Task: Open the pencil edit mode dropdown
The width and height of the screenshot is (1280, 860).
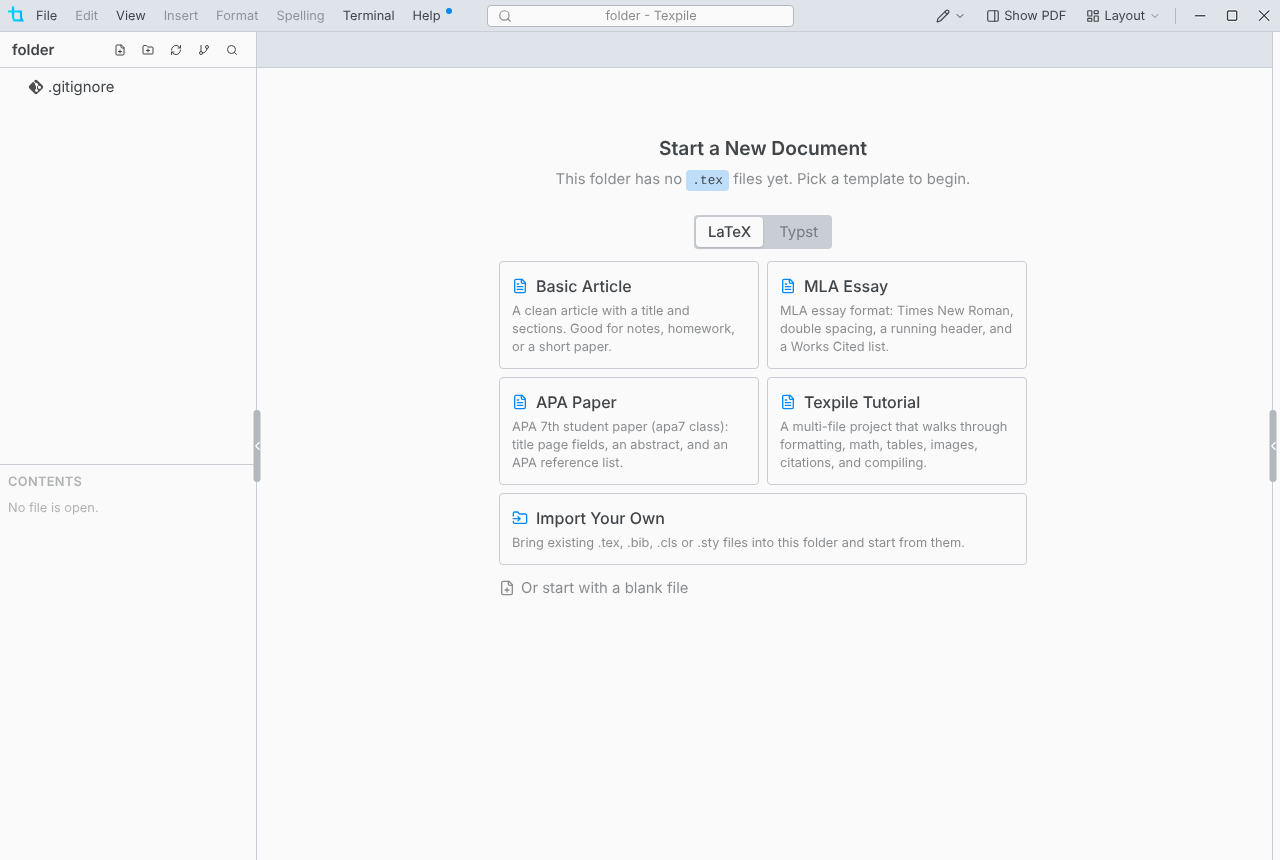Action: (x=950, y=16)
